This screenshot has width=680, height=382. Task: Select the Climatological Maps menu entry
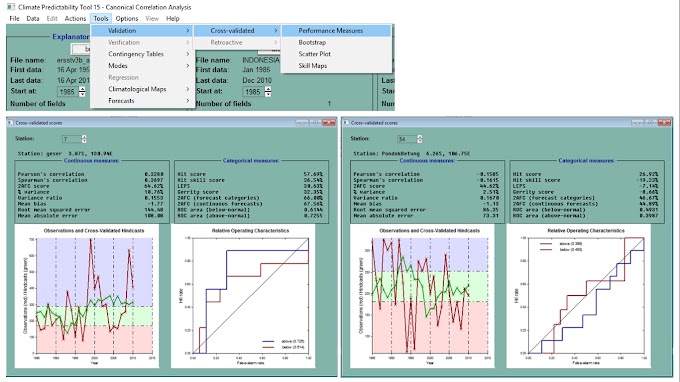pos(142,89)
